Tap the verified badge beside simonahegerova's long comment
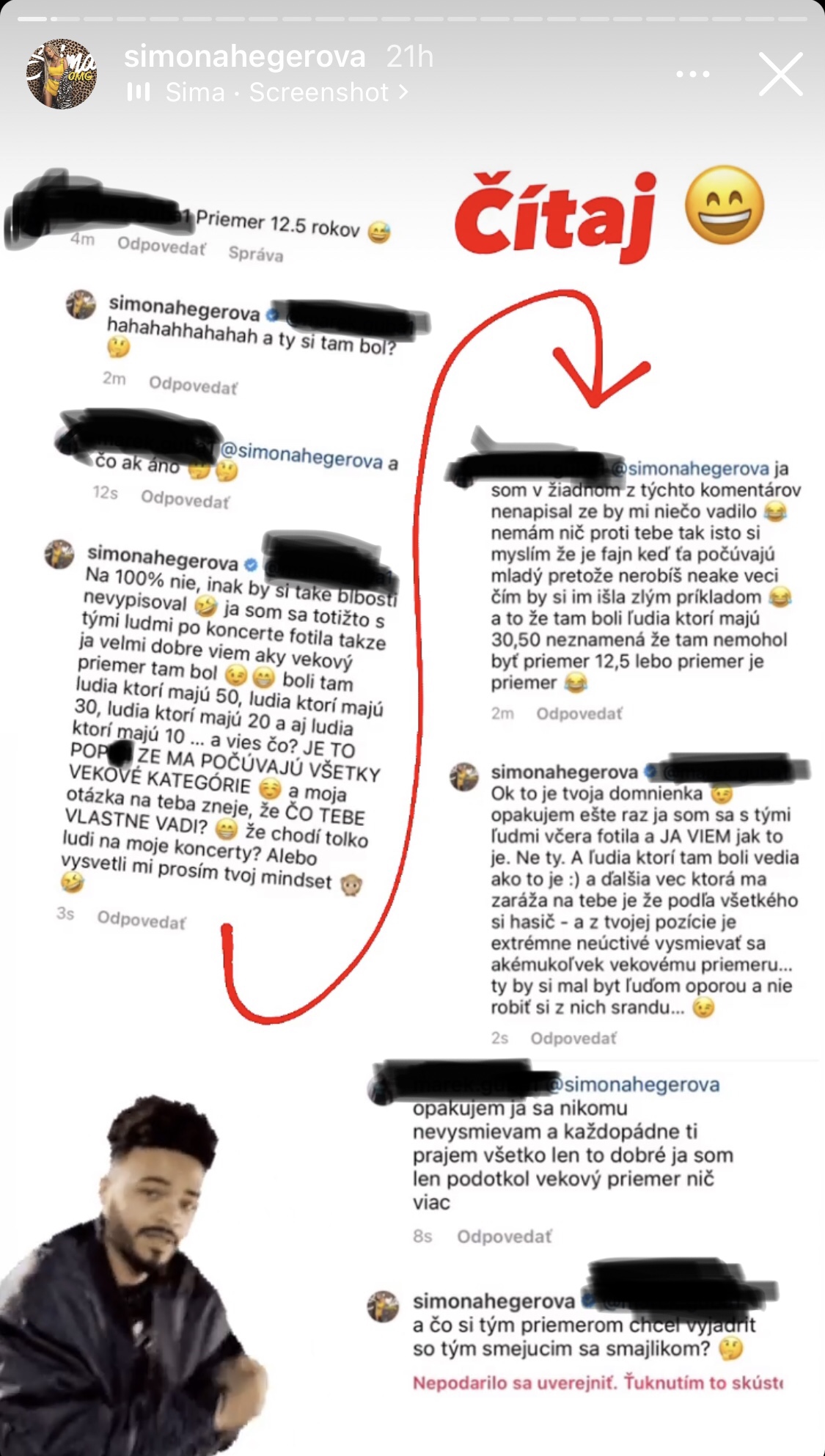825x1456 pixels. [x=250, y=564]
